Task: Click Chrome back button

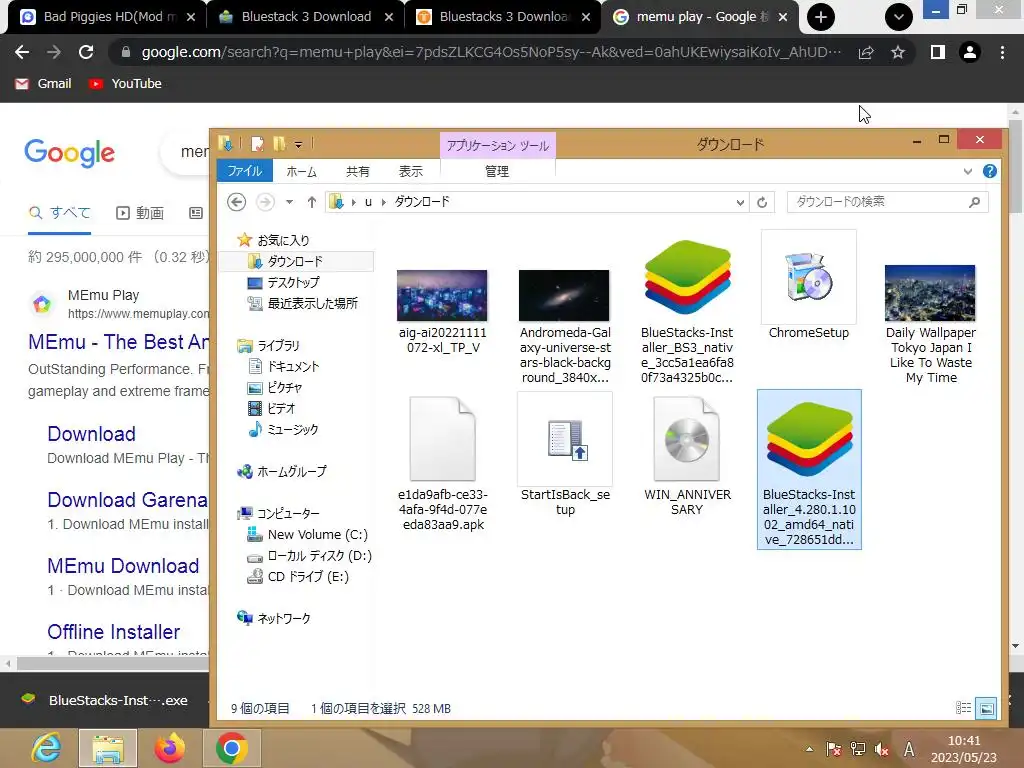Action: tap(22, 52)
